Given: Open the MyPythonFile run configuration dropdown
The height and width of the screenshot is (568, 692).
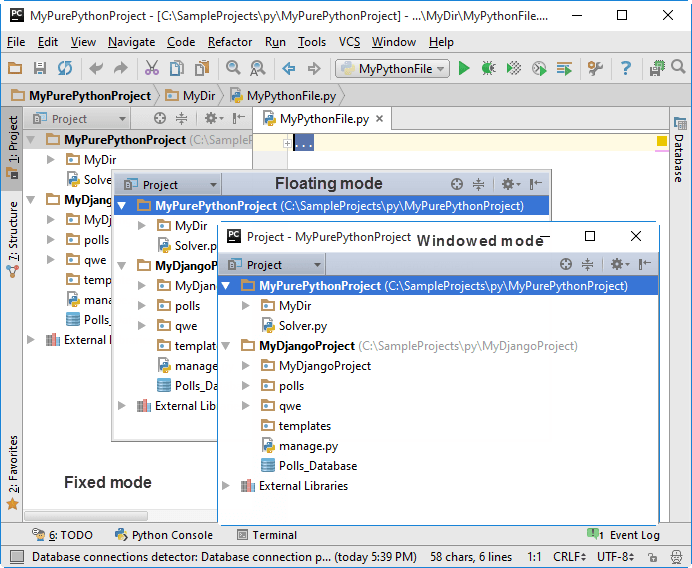Looking at the screenshot, I should [392, 69].
